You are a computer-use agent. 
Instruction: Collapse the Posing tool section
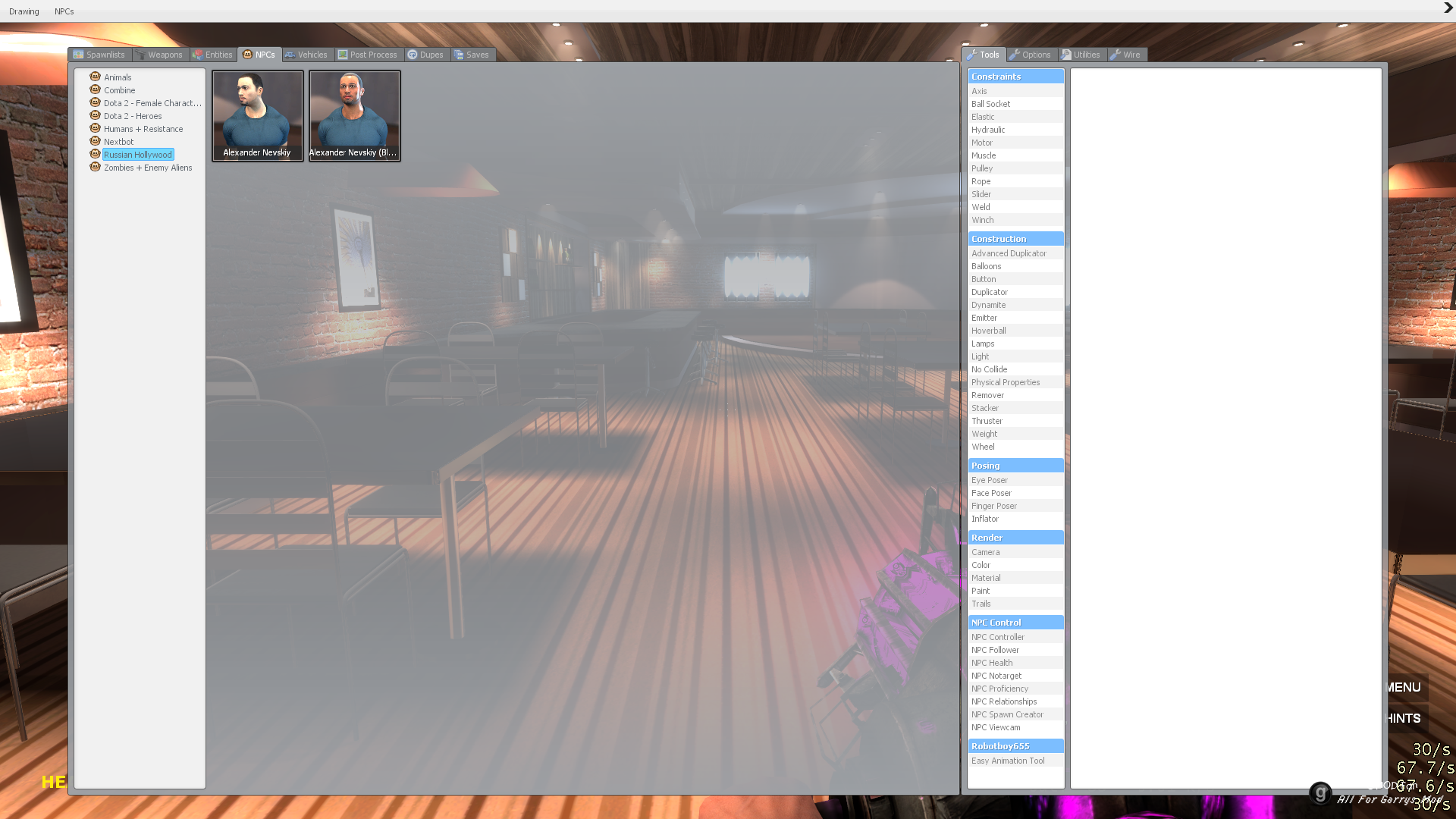coord(1015,466)
